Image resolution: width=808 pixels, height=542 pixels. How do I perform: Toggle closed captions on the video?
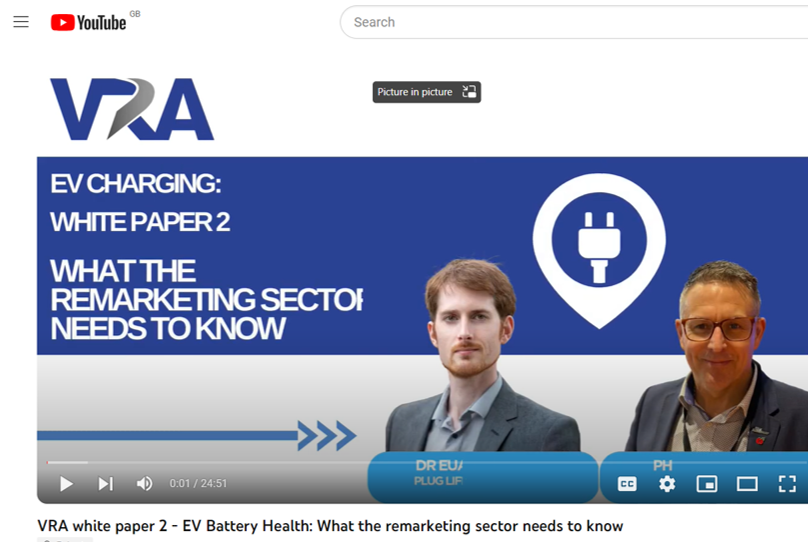(627, 484)
